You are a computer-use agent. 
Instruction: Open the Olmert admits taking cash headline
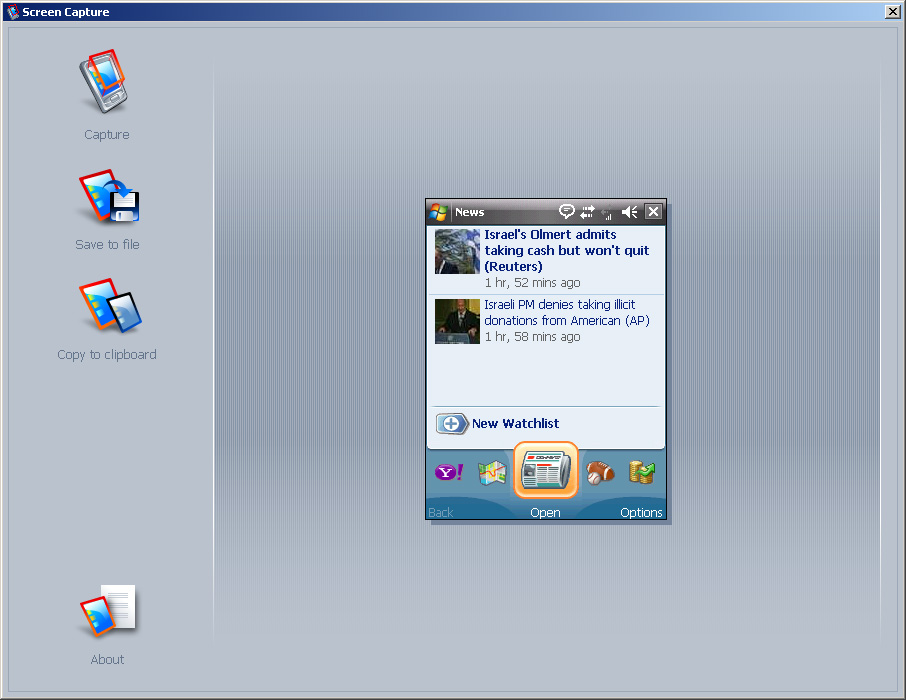[x=566, y=250]
